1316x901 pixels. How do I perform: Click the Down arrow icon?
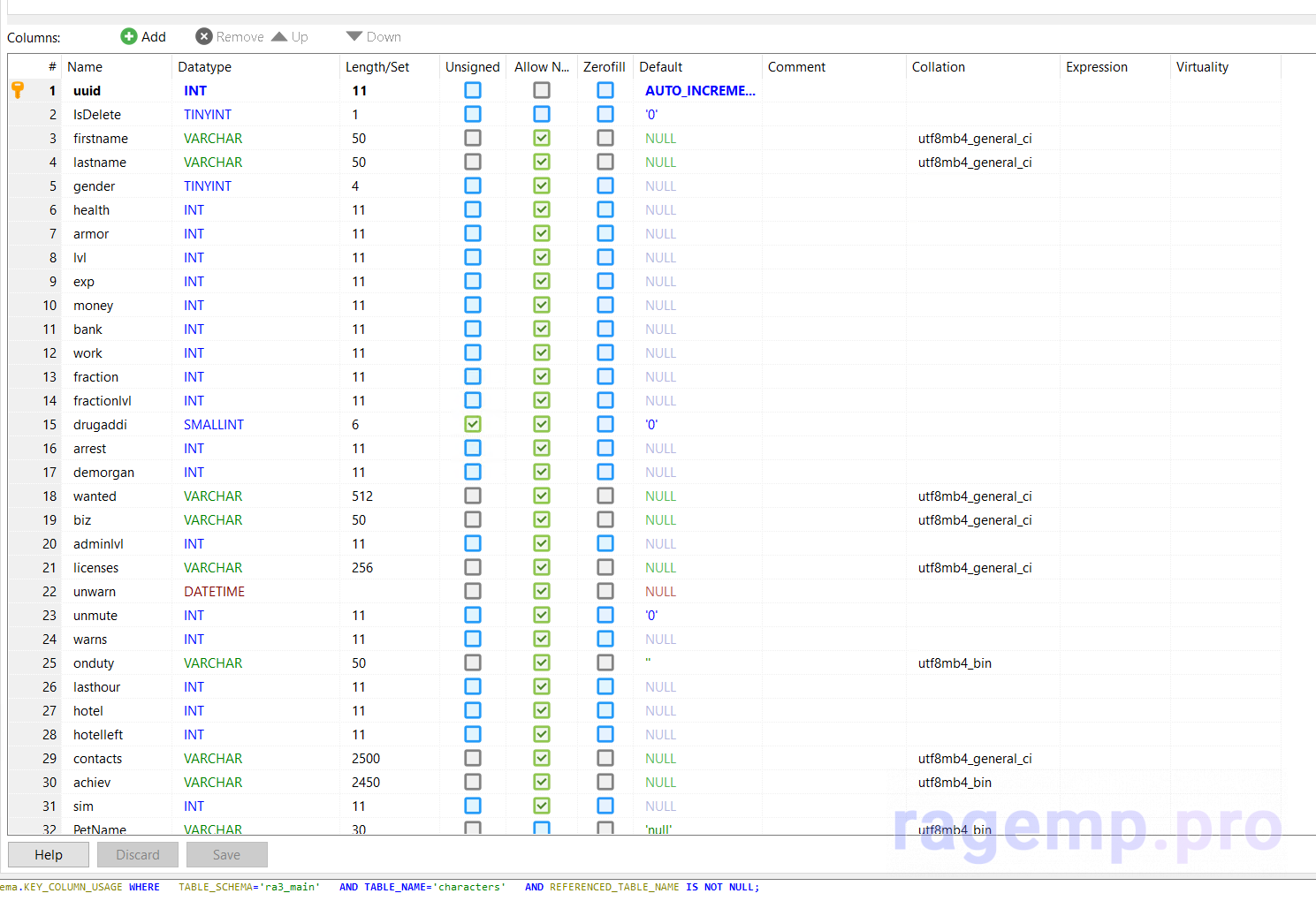point(354,36)
